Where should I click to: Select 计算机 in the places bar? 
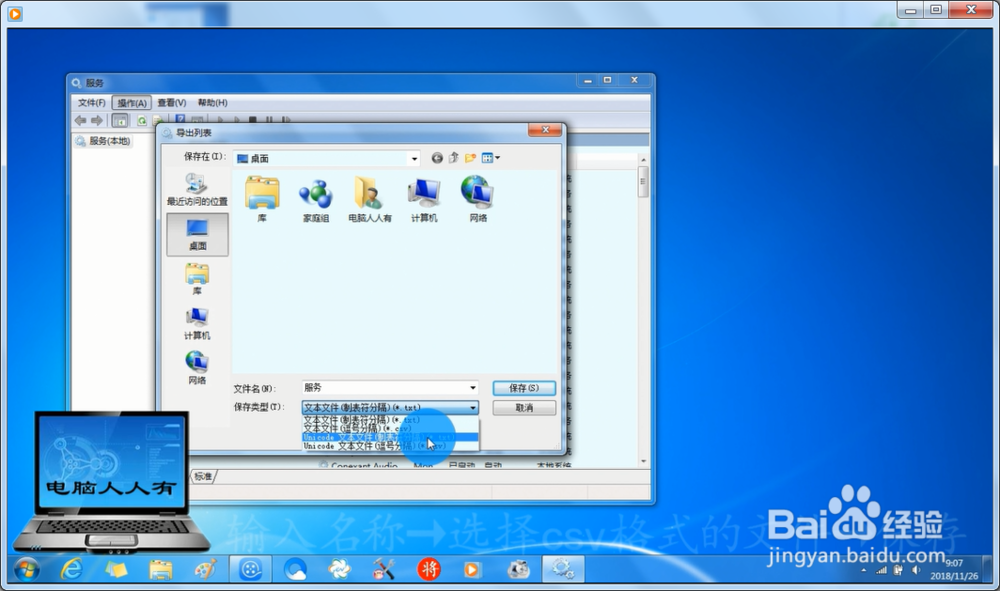pos(197,323)
